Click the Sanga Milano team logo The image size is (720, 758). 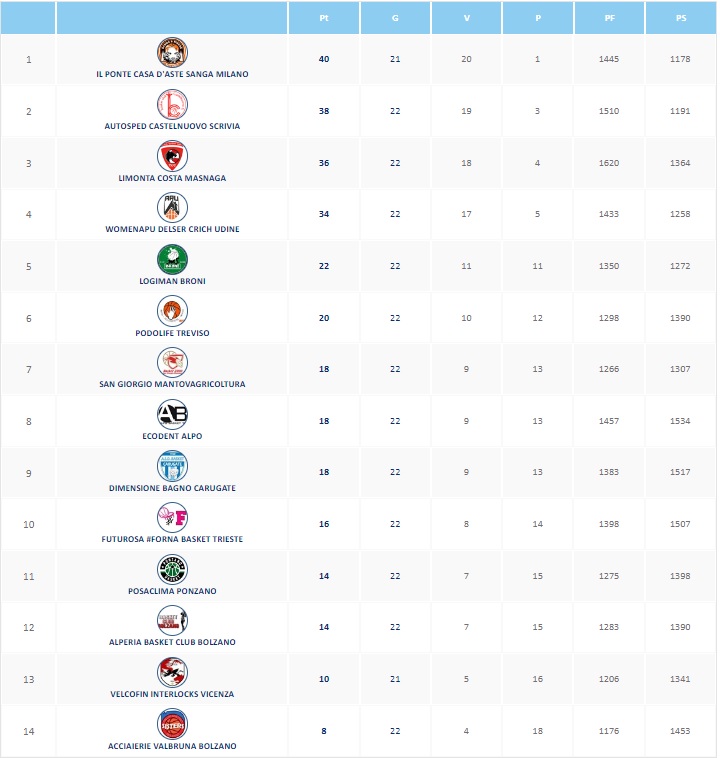[x=172, y=52]
